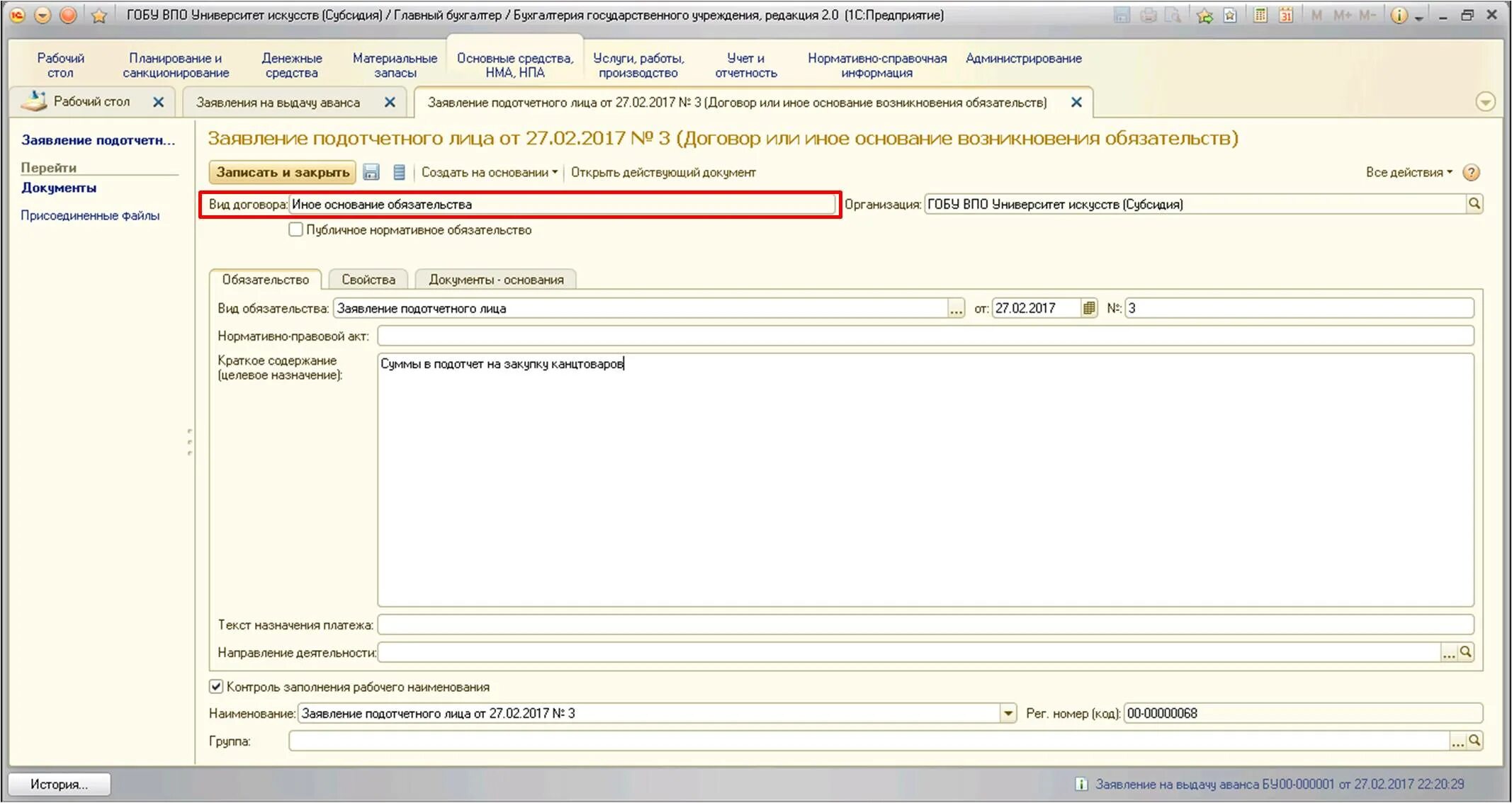Open Присоединенные файлы link
This screenshot has height=803, width=1512.
[90, 215]
